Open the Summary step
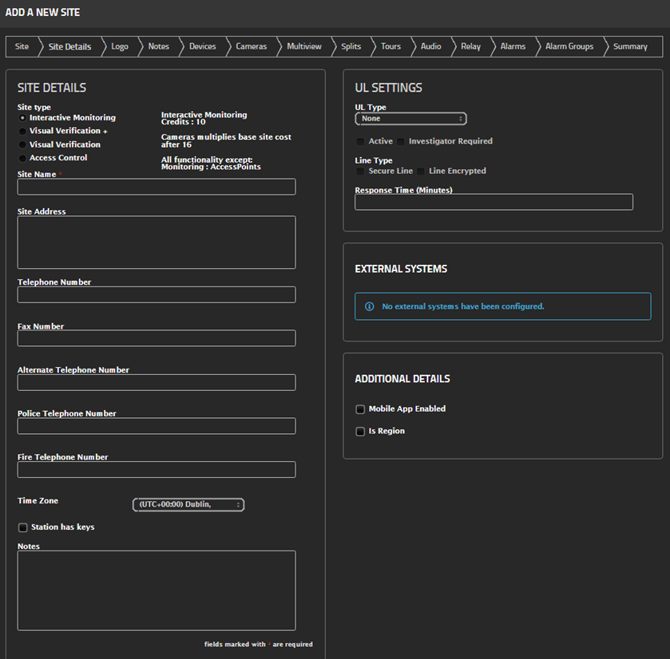 click(x=630, y=47)
